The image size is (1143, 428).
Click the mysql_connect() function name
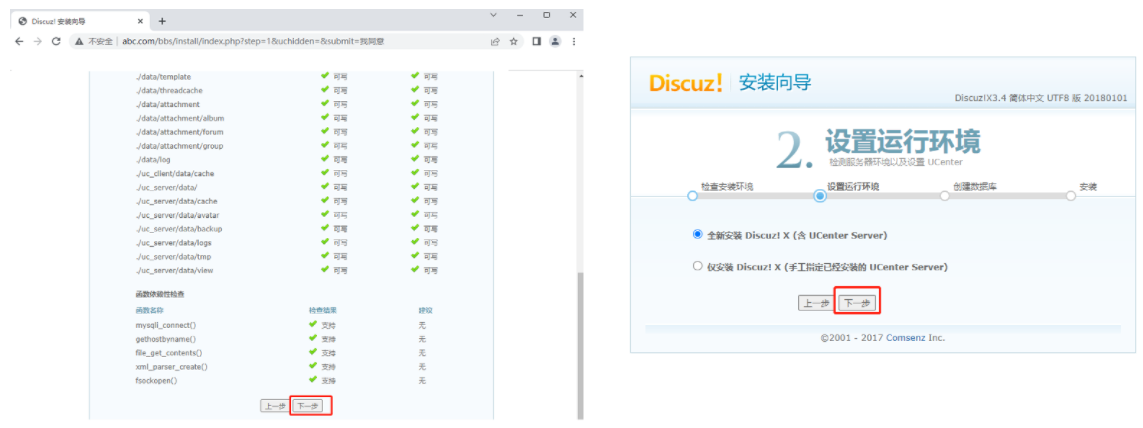tap(165, 325)
